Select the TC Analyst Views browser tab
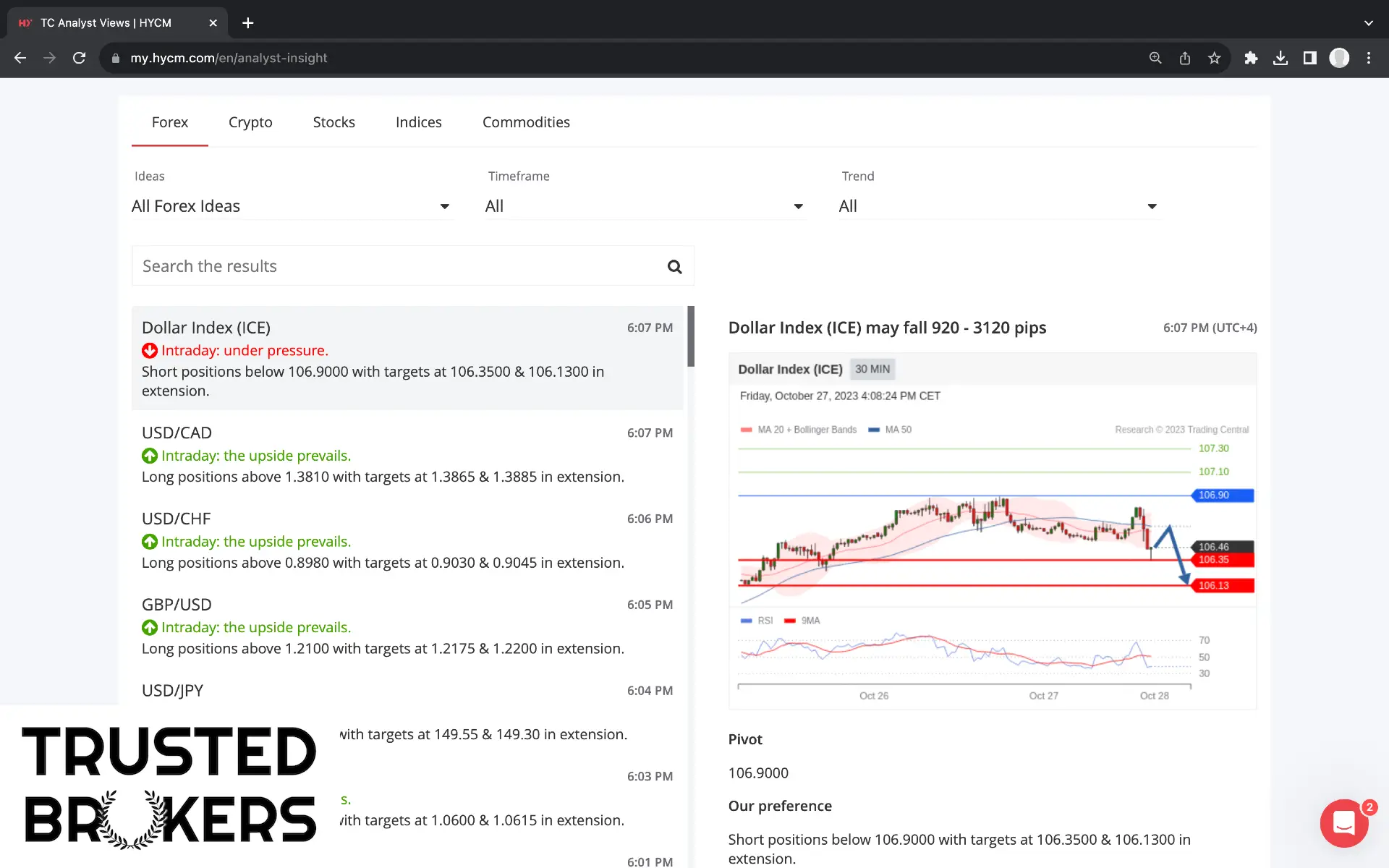The width and height of the screenshot is (1389, 868). coord(116,23)
